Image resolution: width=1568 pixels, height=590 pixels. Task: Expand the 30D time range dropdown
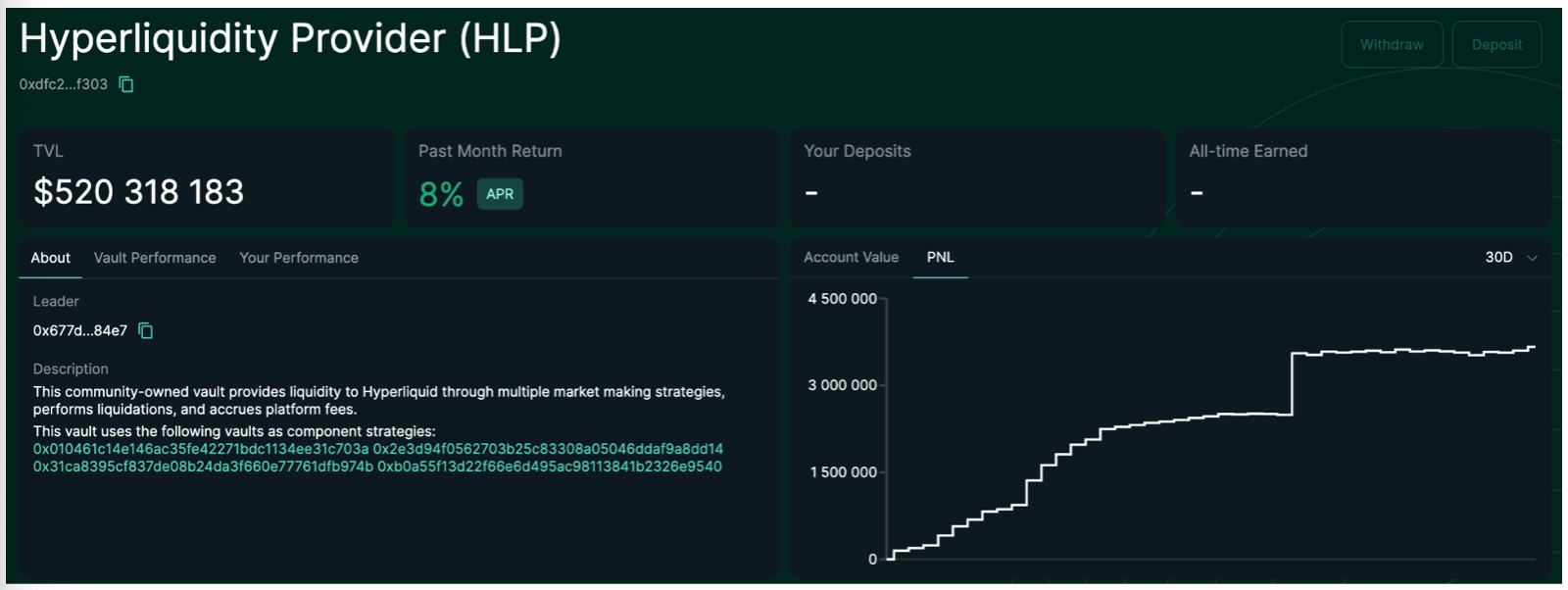pos(1510,257)
